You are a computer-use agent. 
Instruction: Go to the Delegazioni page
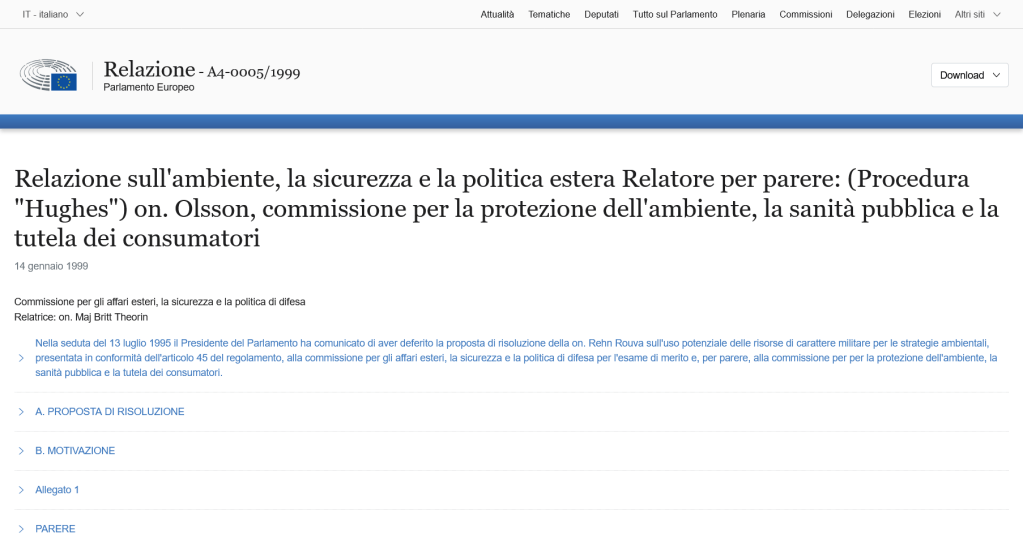(870, 14)
